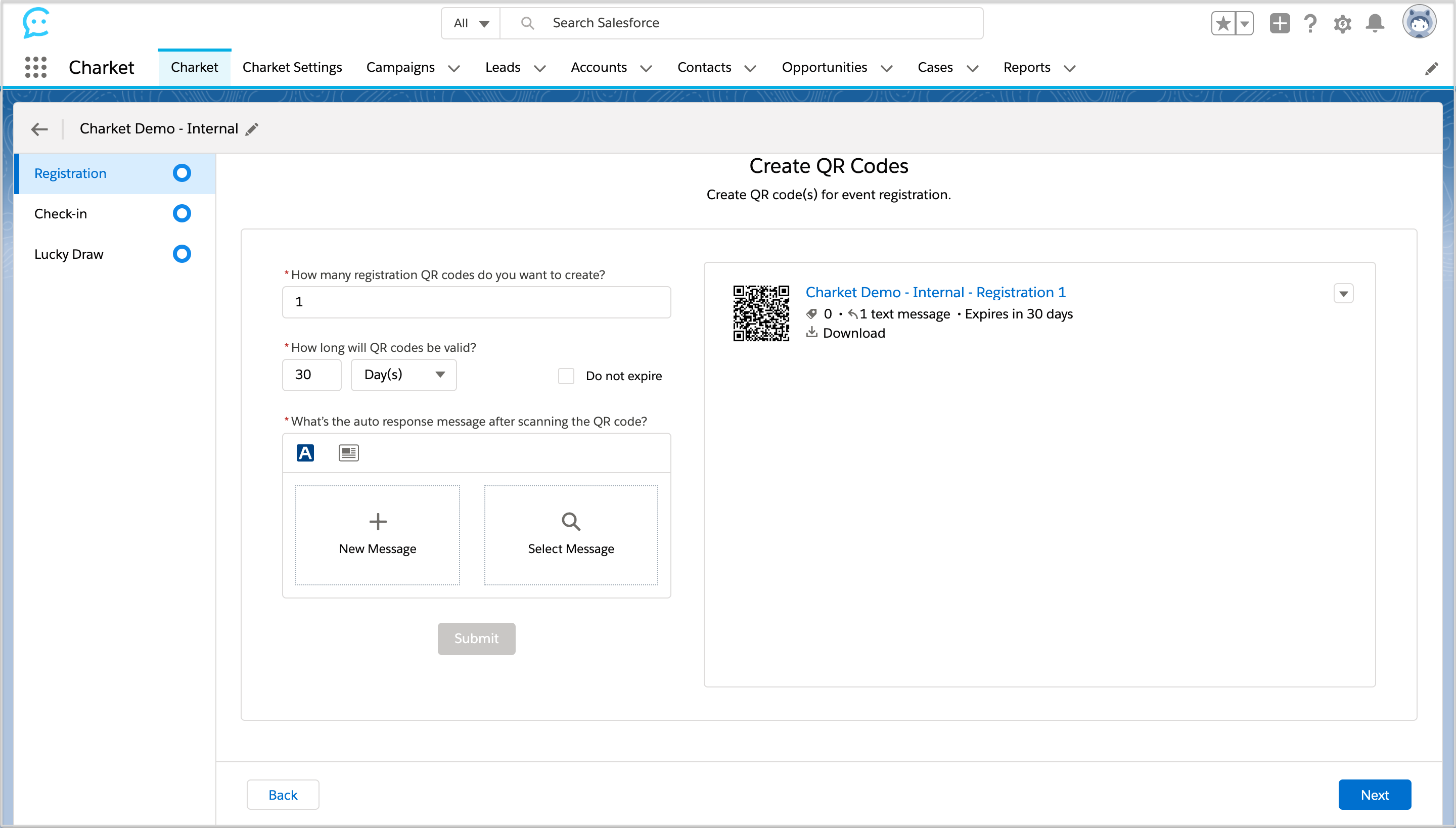This screenshot has height=828, width=1456.
Task: Select the rich media article message icon
Action: [348, 453]
